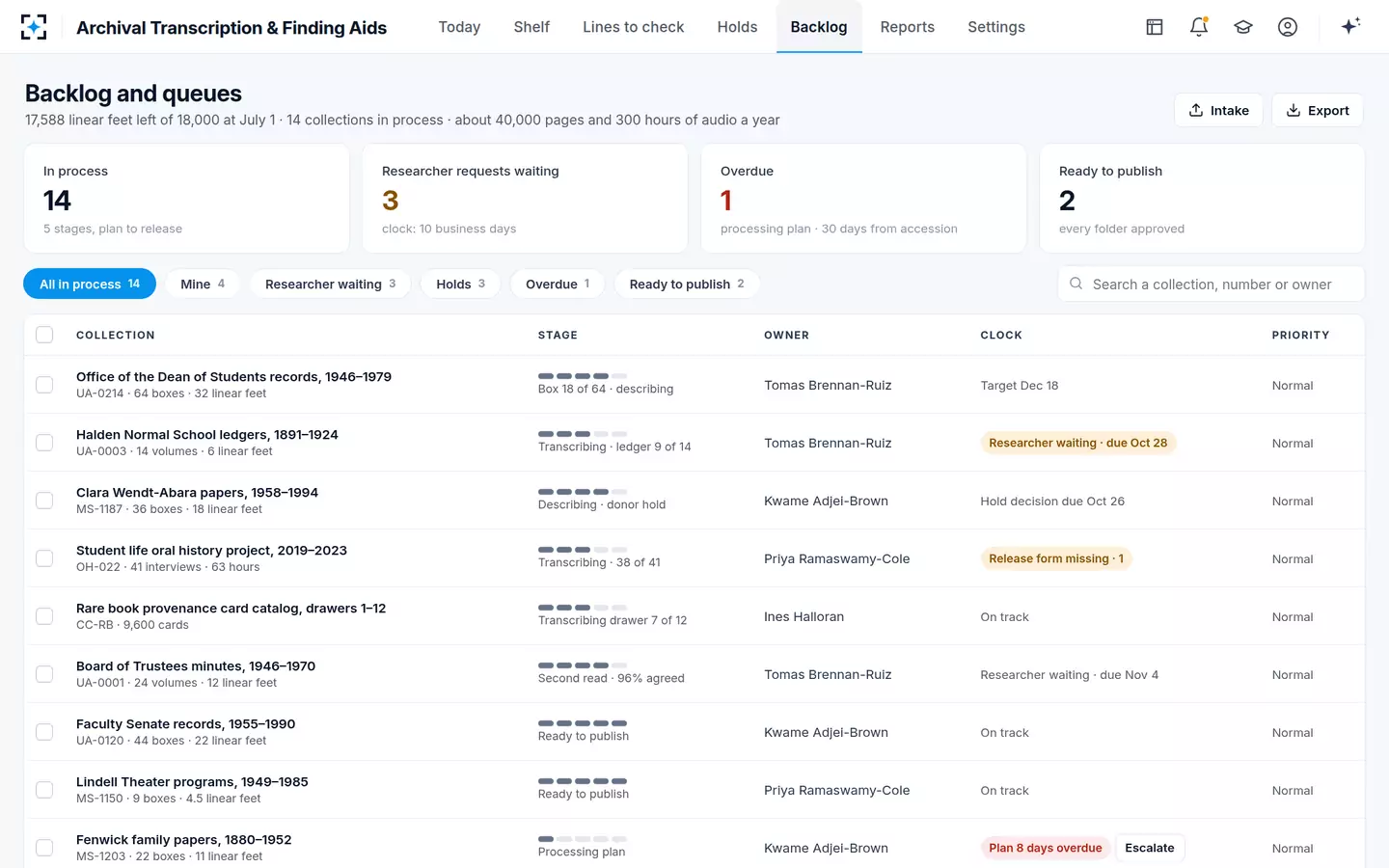Open the notifications bell
Viewport: 1389px width, 868px height.
pyautogui.click(x=1199, y=27)
